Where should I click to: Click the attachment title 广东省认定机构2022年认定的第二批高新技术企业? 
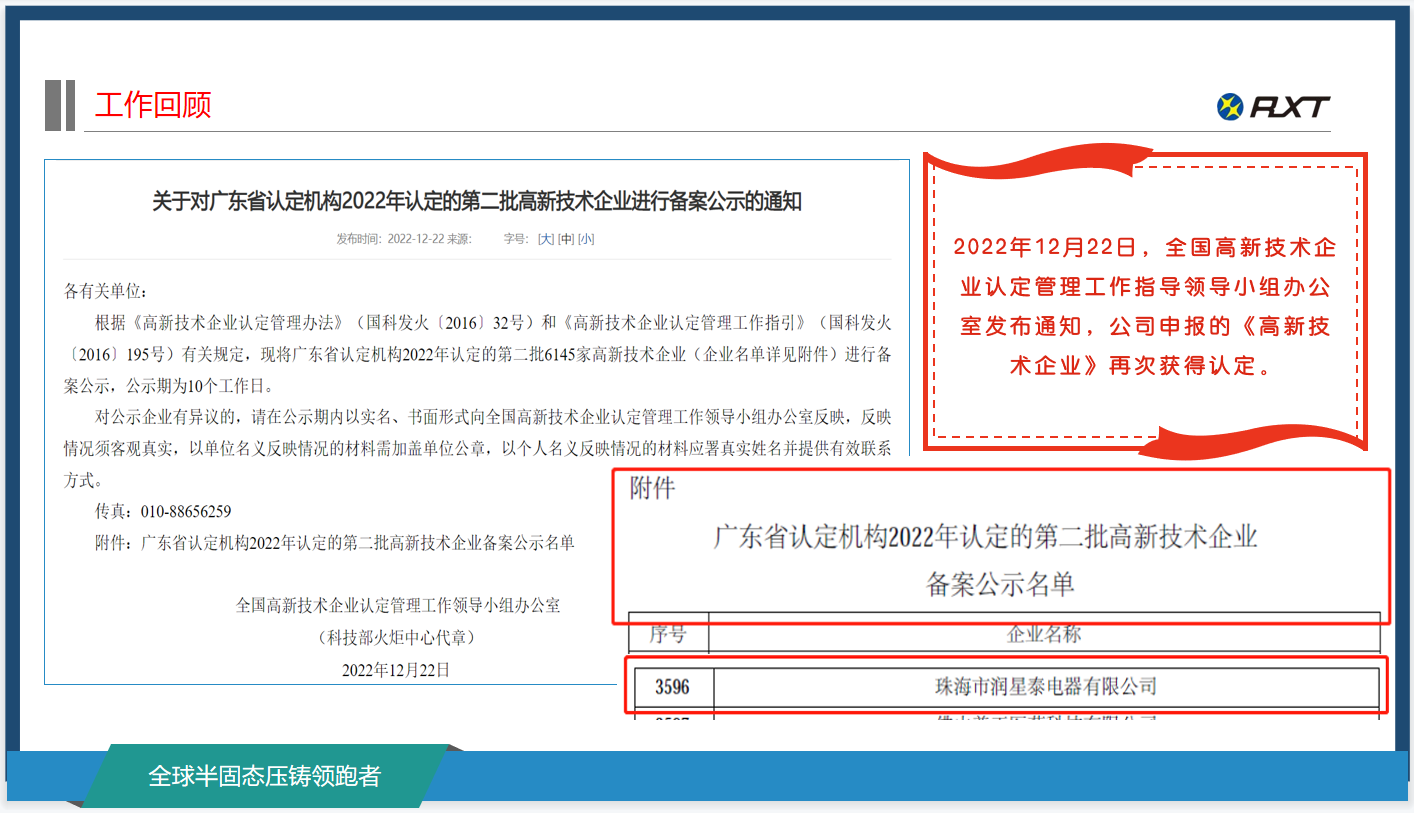[x=985, y=537]
